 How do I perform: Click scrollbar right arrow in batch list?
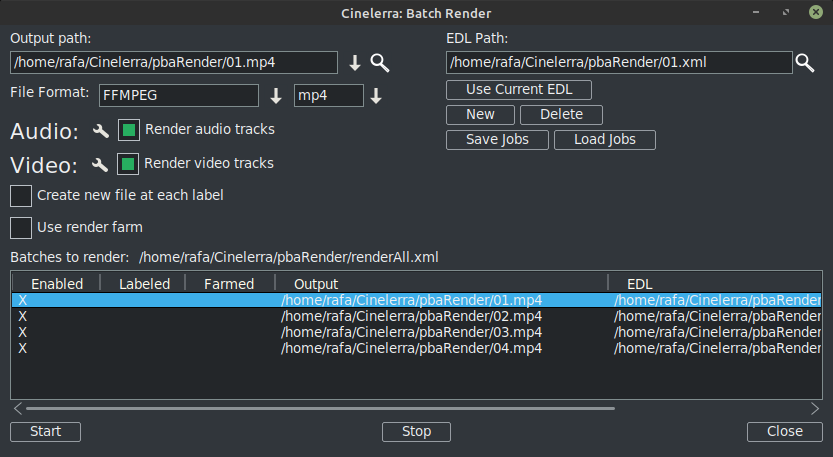[814, 408]
